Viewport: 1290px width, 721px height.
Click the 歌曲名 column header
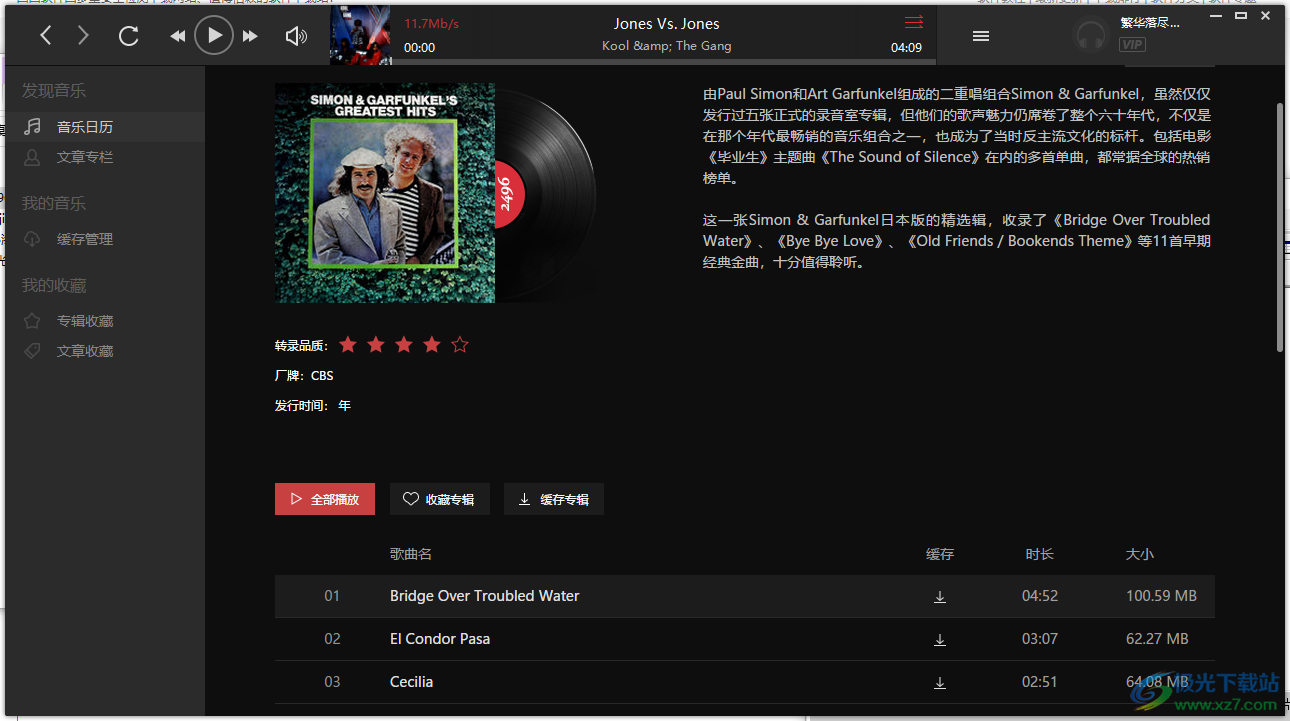411,554
